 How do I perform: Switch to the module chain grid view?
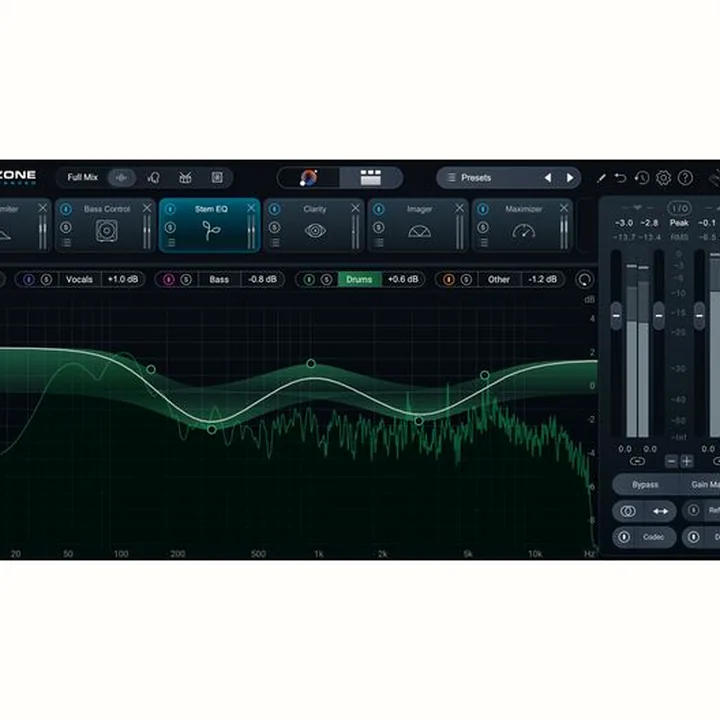point(371,178)
